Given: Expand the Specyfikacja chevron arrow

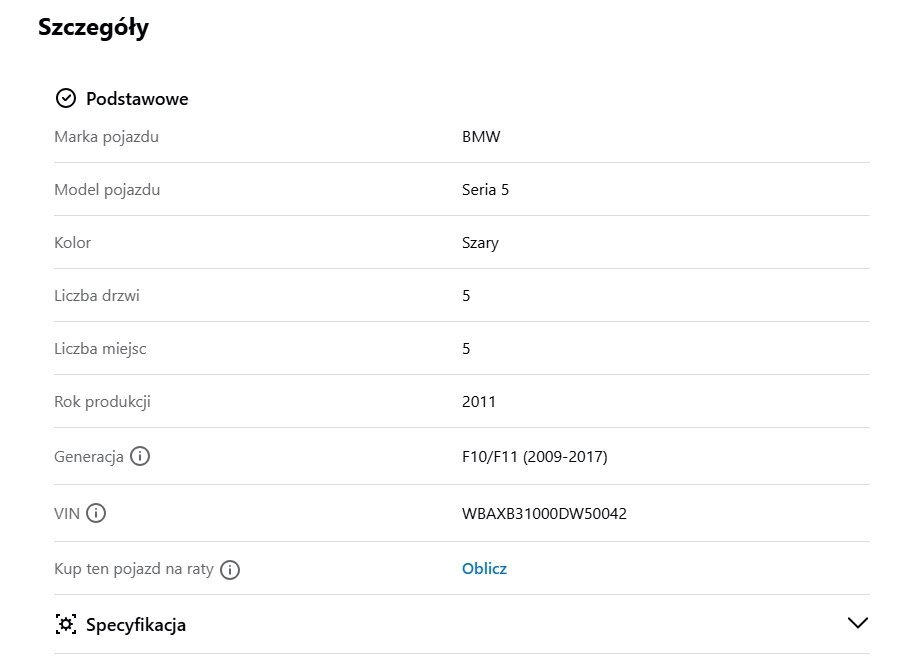Looking at the screenshot, I should (857, 623).
